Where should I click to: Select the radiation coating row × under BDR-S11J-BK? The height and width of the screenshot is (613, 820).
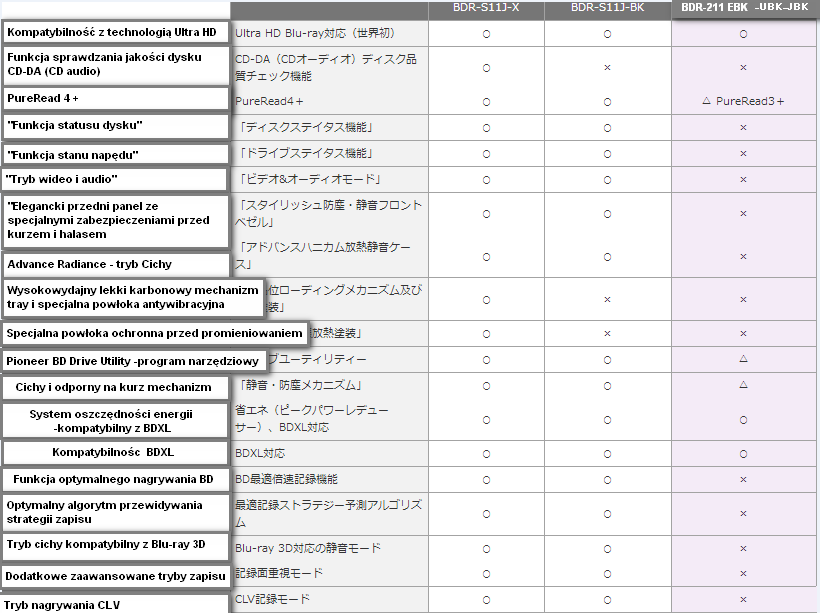pyautogui.click(x=607, y=334)
